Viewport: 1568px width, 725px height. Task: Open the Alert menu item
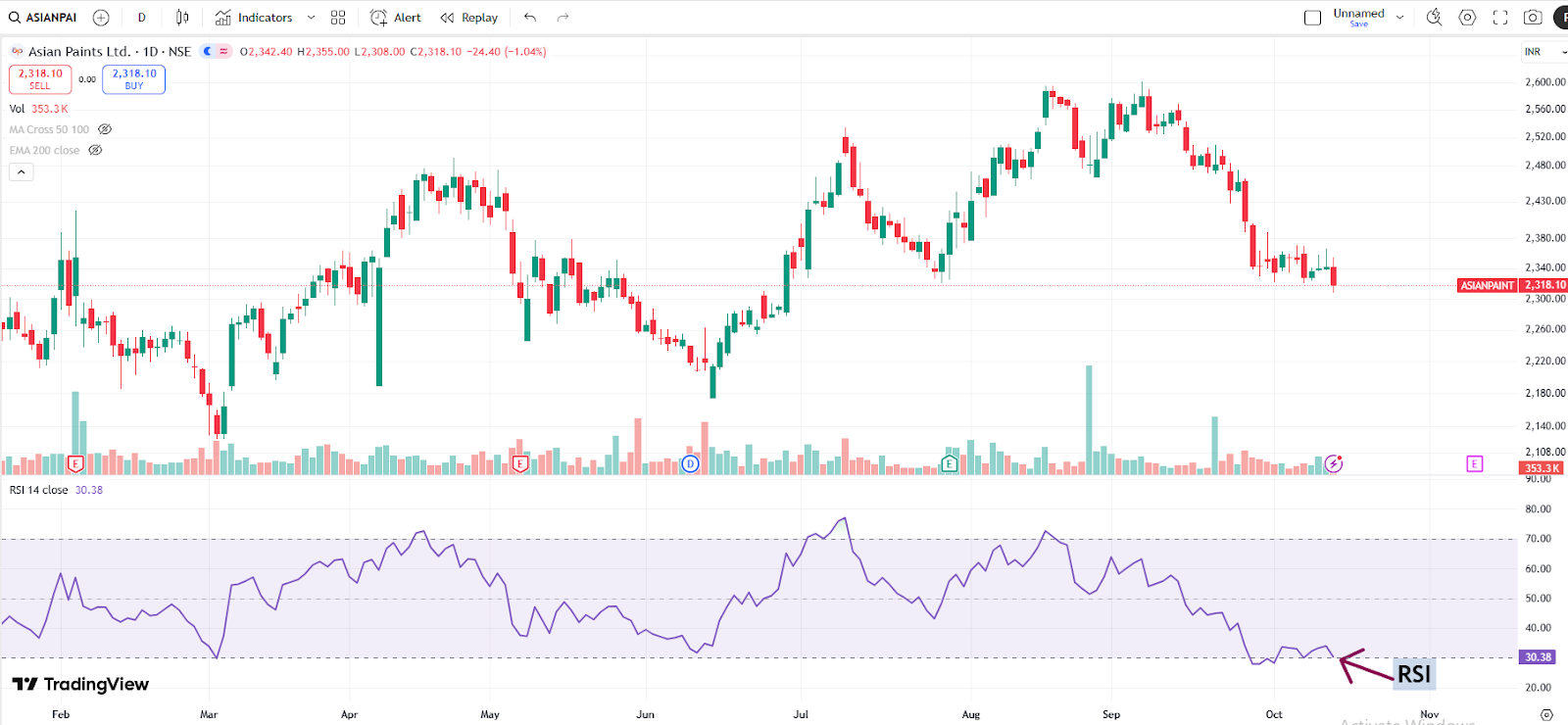[x=396, y=18]
